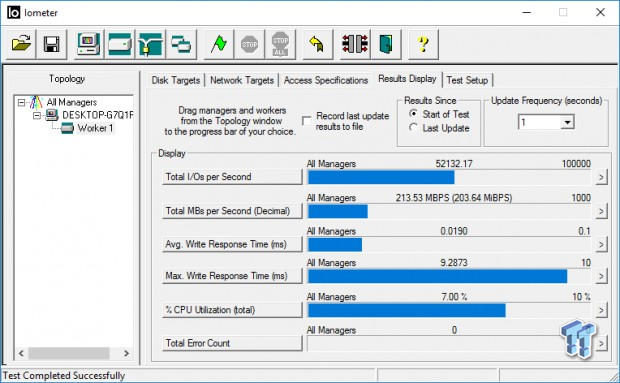This screenshot has height=383, width=620.
Task: Enable Record last update results to file
Action: 306,121
